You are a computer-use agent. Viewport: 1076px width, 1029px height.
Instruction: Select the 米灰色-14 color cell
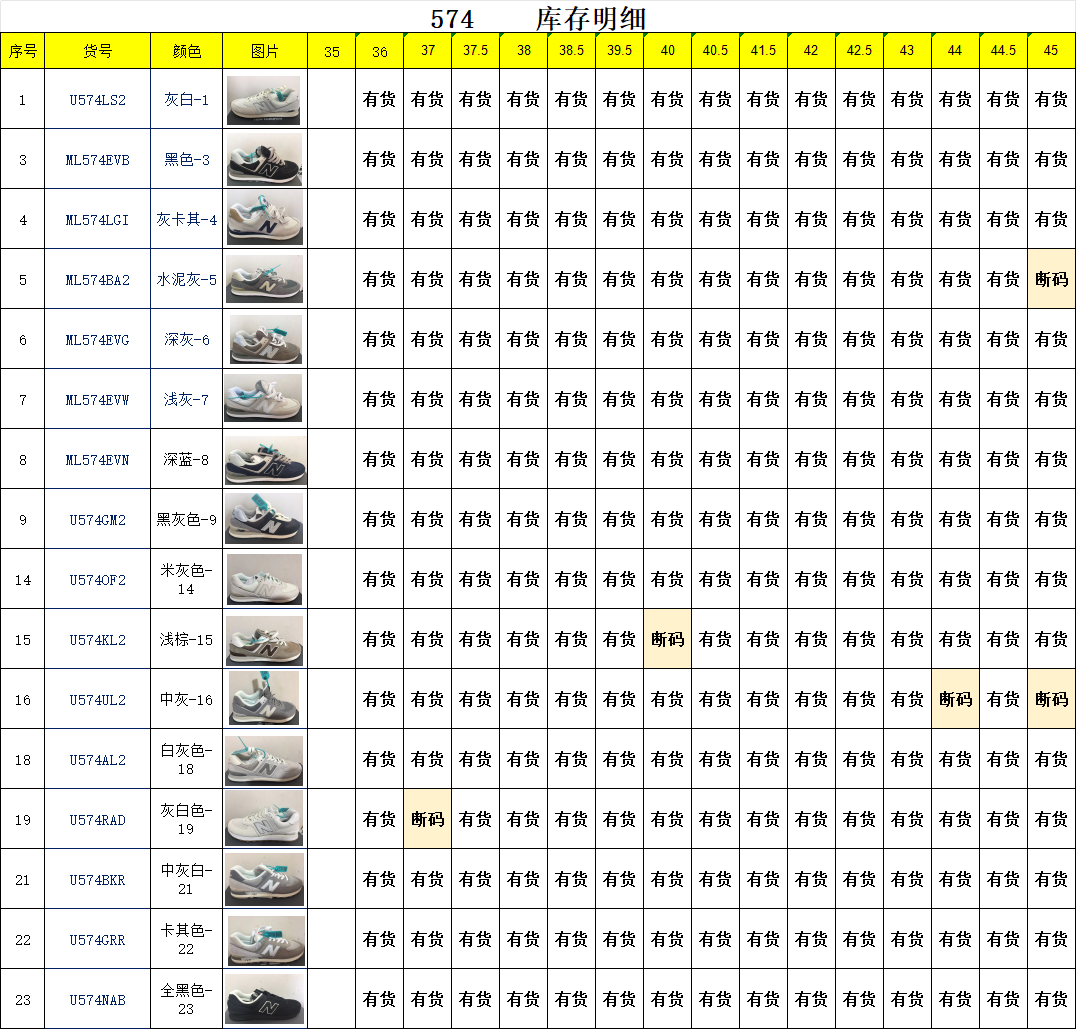[x=187, y=580]
